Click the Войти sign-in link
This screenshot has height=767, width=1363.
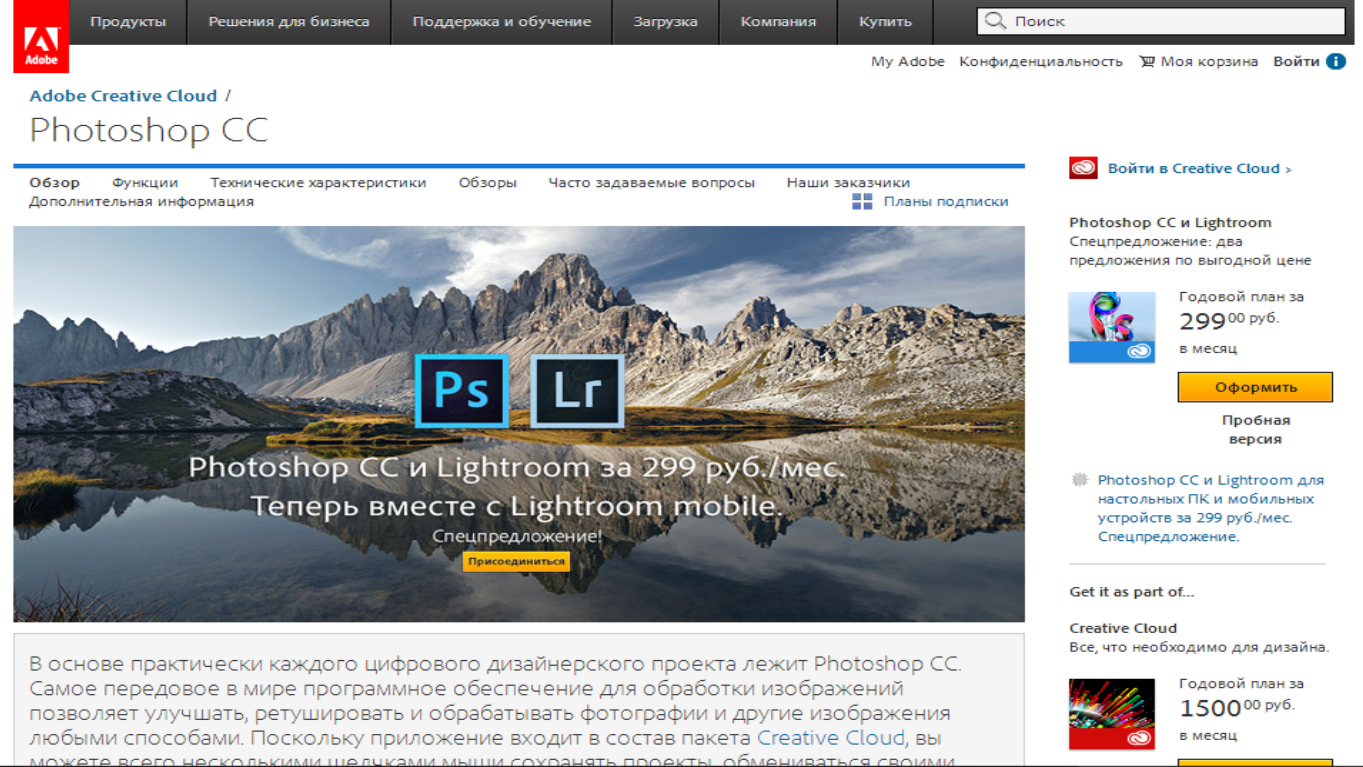pos(1296,62)
